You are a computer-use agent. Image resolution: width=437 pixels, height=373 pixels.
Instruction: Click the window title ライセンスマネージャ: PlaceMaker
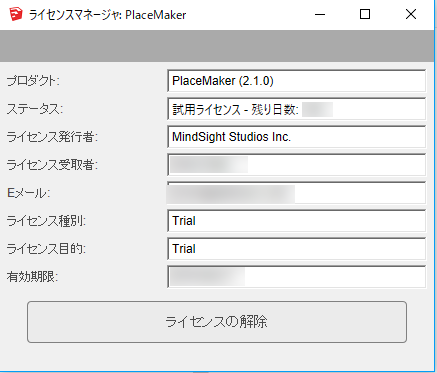click(x=107, y=15)
